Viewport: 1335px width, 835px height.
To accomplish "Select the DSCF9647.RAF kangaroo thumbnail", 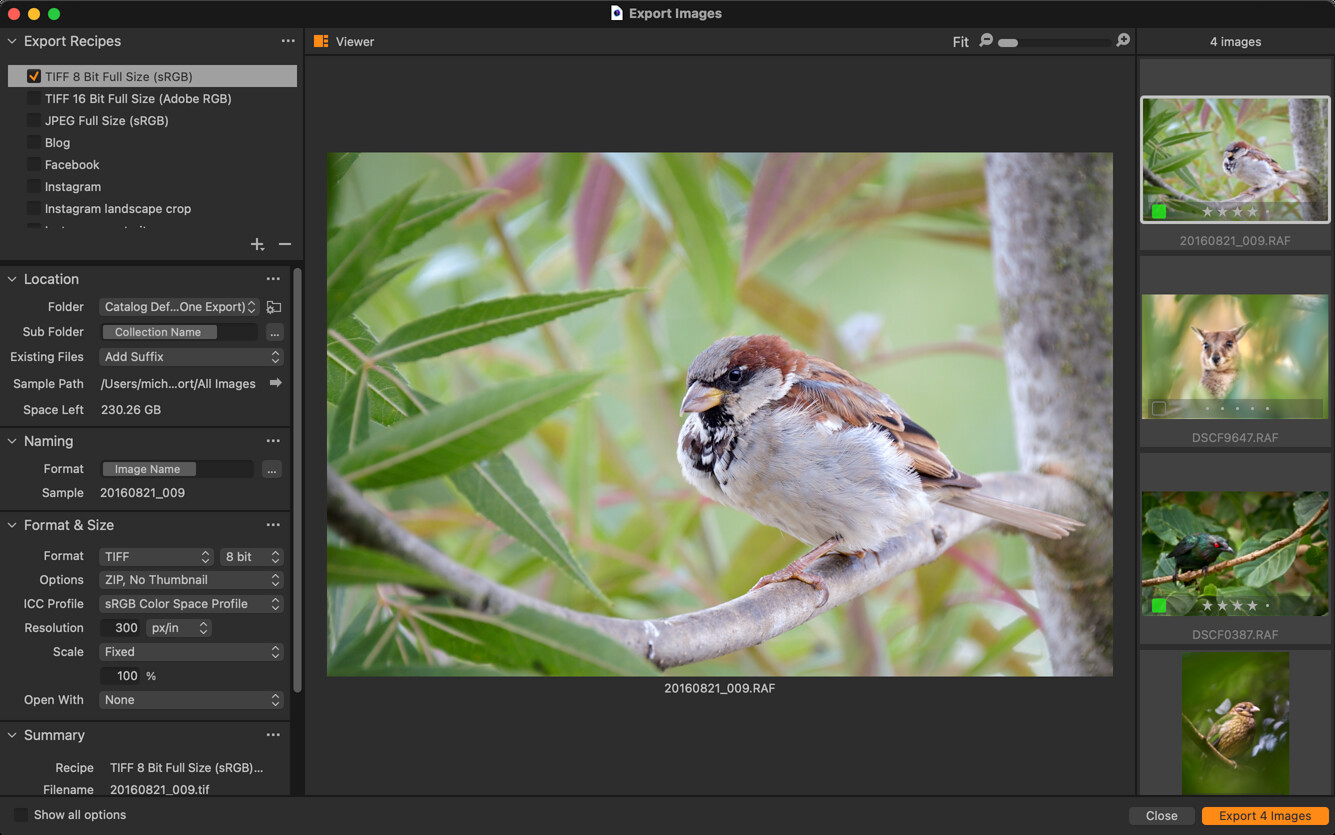I will coord(1235,356).
